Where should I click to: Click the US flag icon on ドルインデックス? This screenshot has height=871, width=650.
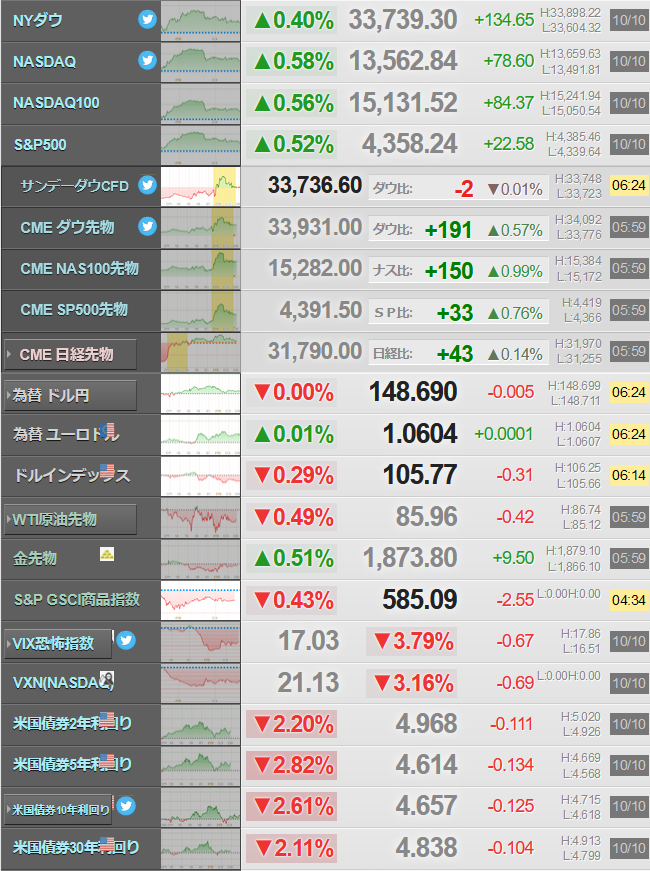coord(107,471)
